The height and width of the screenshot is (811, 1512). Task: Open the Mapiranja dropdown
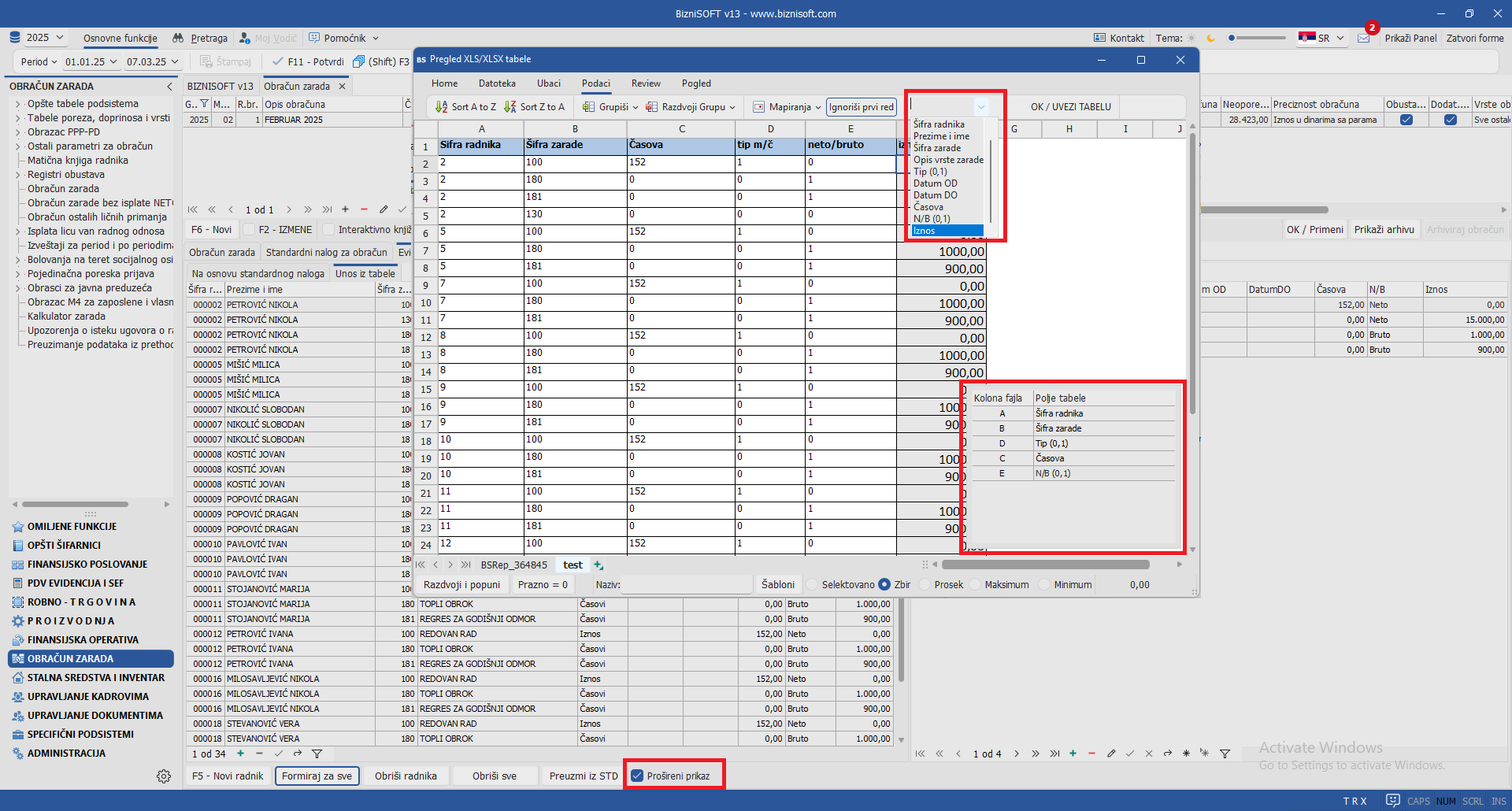[787, 107]
